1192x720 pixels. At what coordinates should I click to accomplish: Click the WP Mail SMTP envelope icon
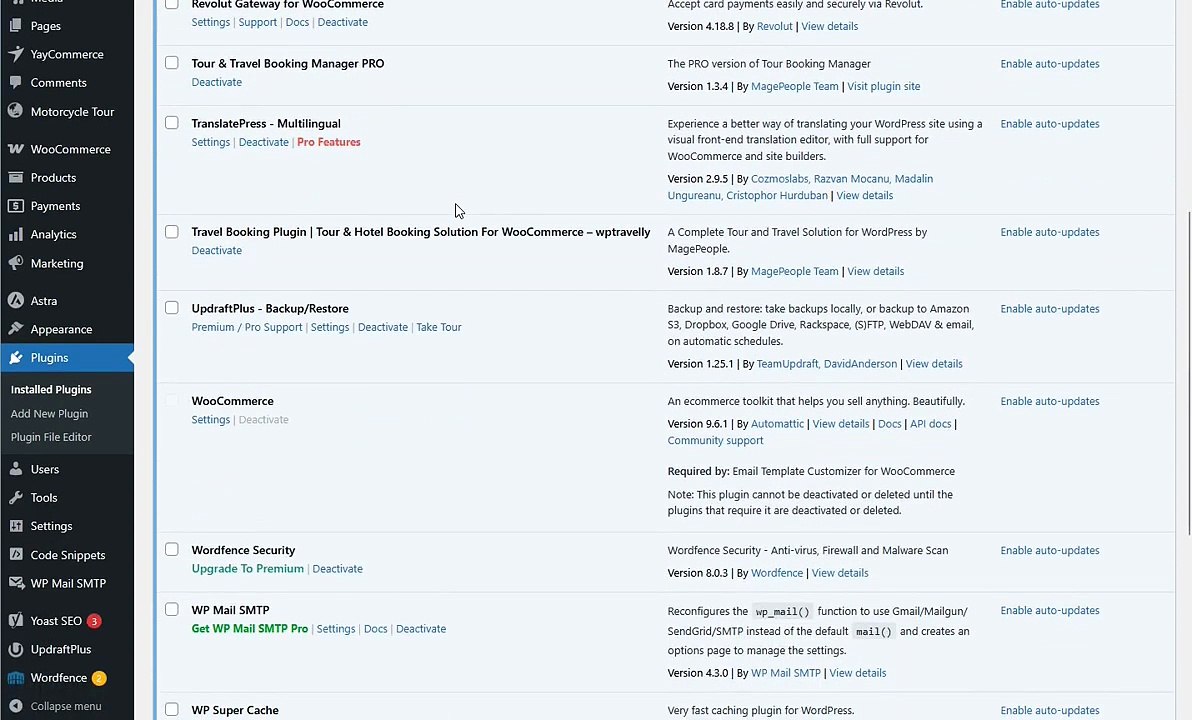(15, 583)
